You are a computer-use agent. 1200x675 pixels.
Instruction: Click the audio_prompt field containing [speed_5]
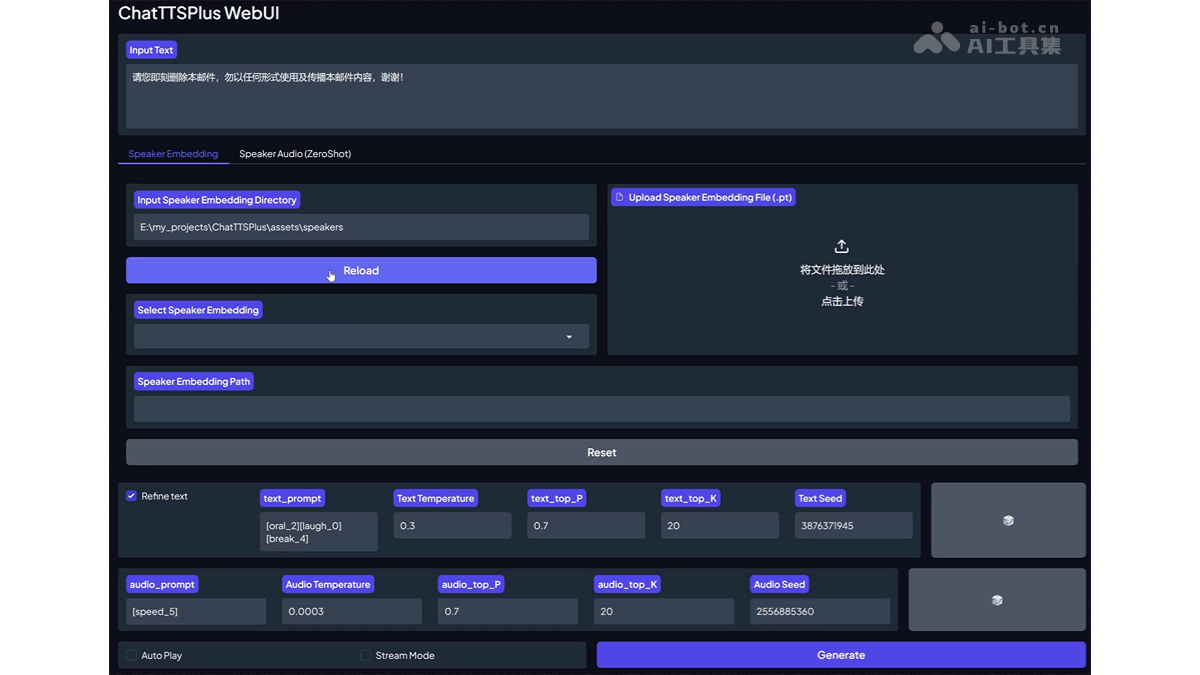pyautogui.click(x=196, y=611)
